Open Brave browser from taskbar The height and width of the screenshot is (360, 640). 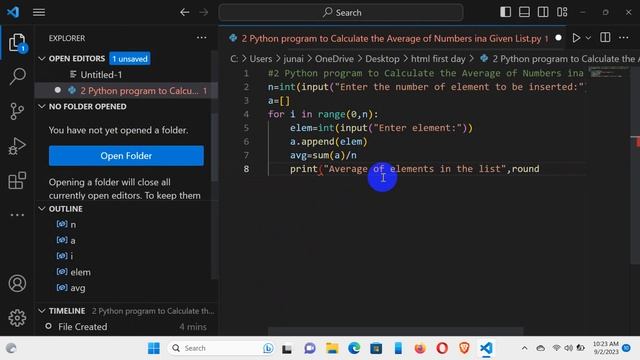464,348
